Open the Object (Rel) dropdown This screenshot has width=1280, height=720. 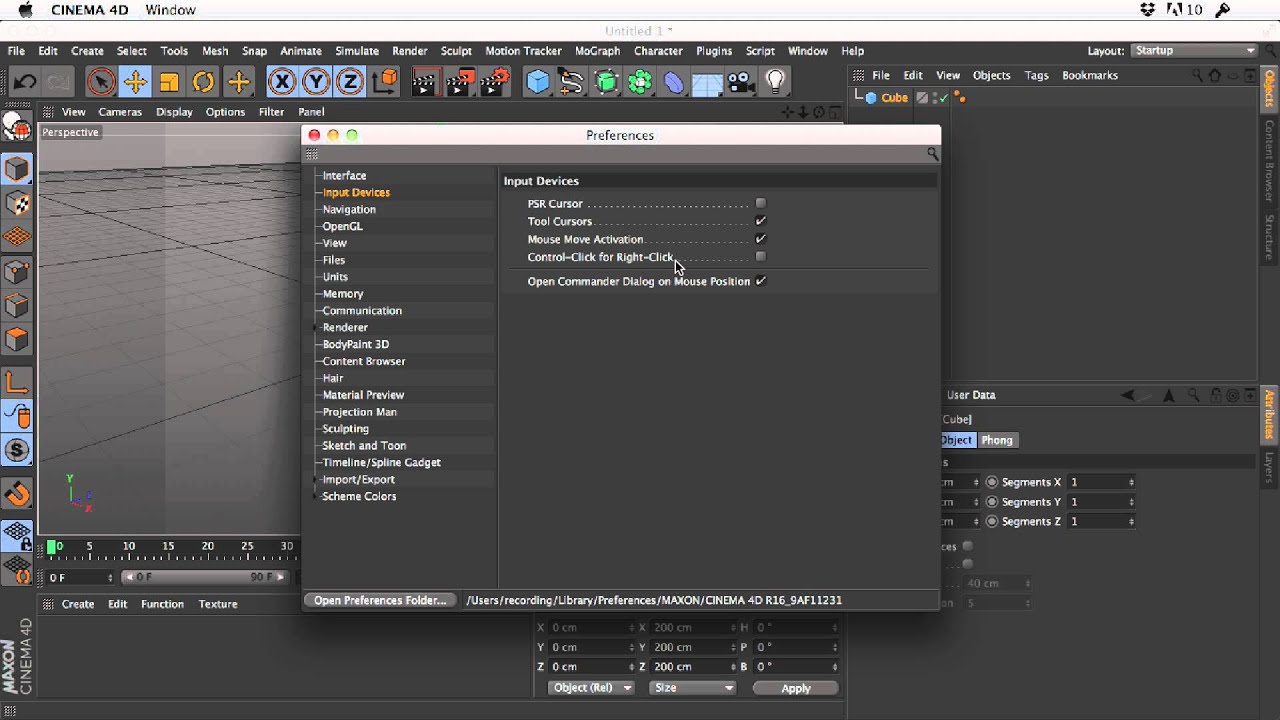point(591,687)
